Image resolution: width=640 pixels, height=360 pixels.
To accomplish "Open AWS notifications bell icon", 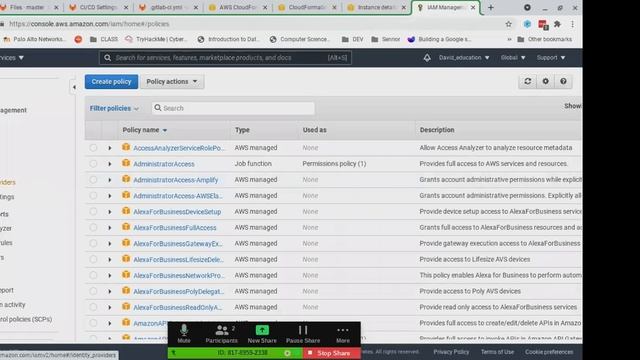I will point(427,58).
